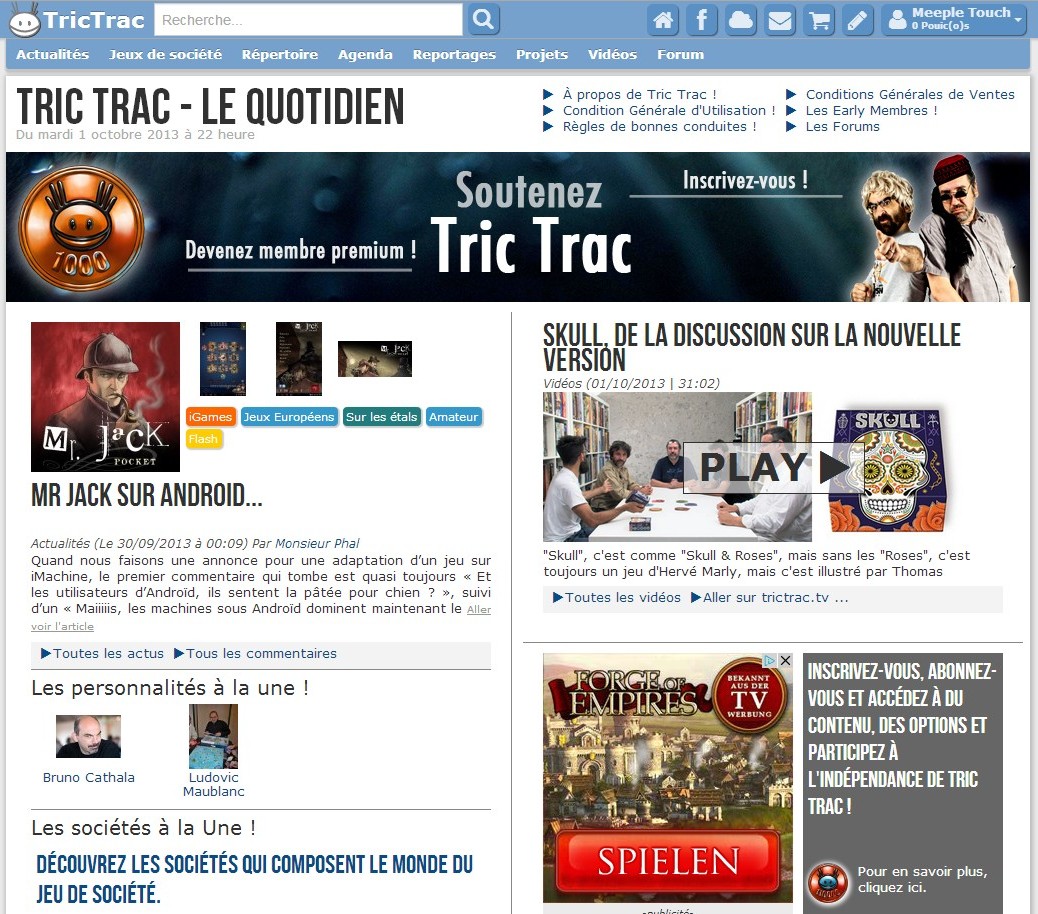
Task: Open the blue game board screenshot thumbnail
Action: 222,359
